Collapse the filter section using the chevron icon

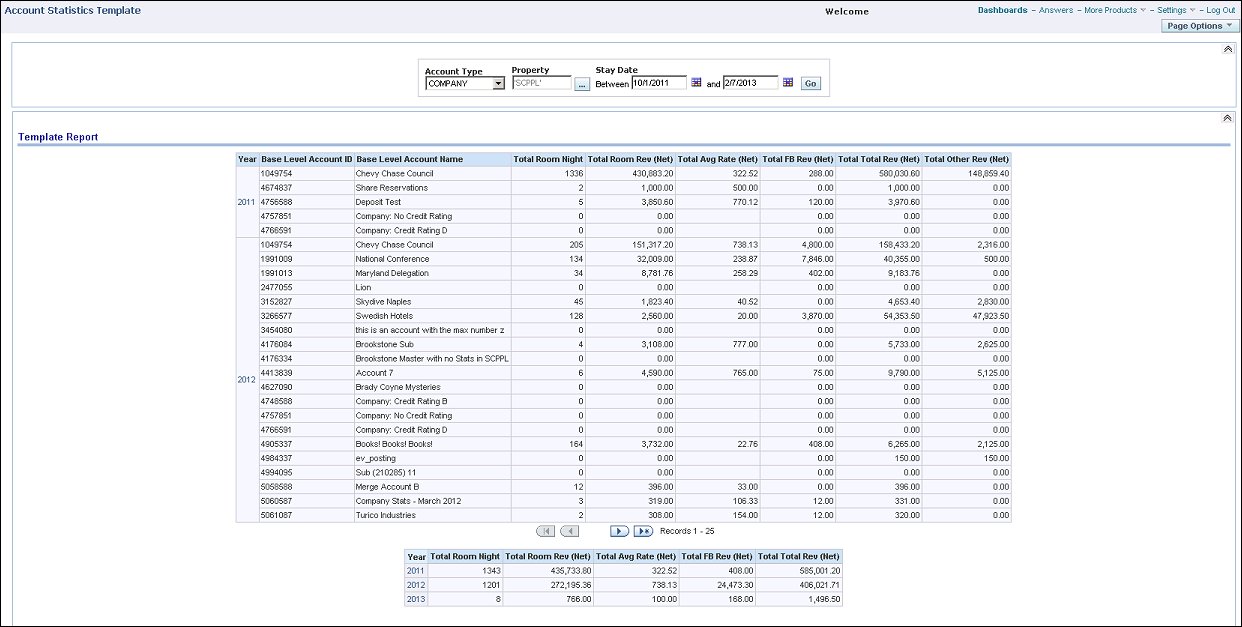click(x=1228, y=48)
